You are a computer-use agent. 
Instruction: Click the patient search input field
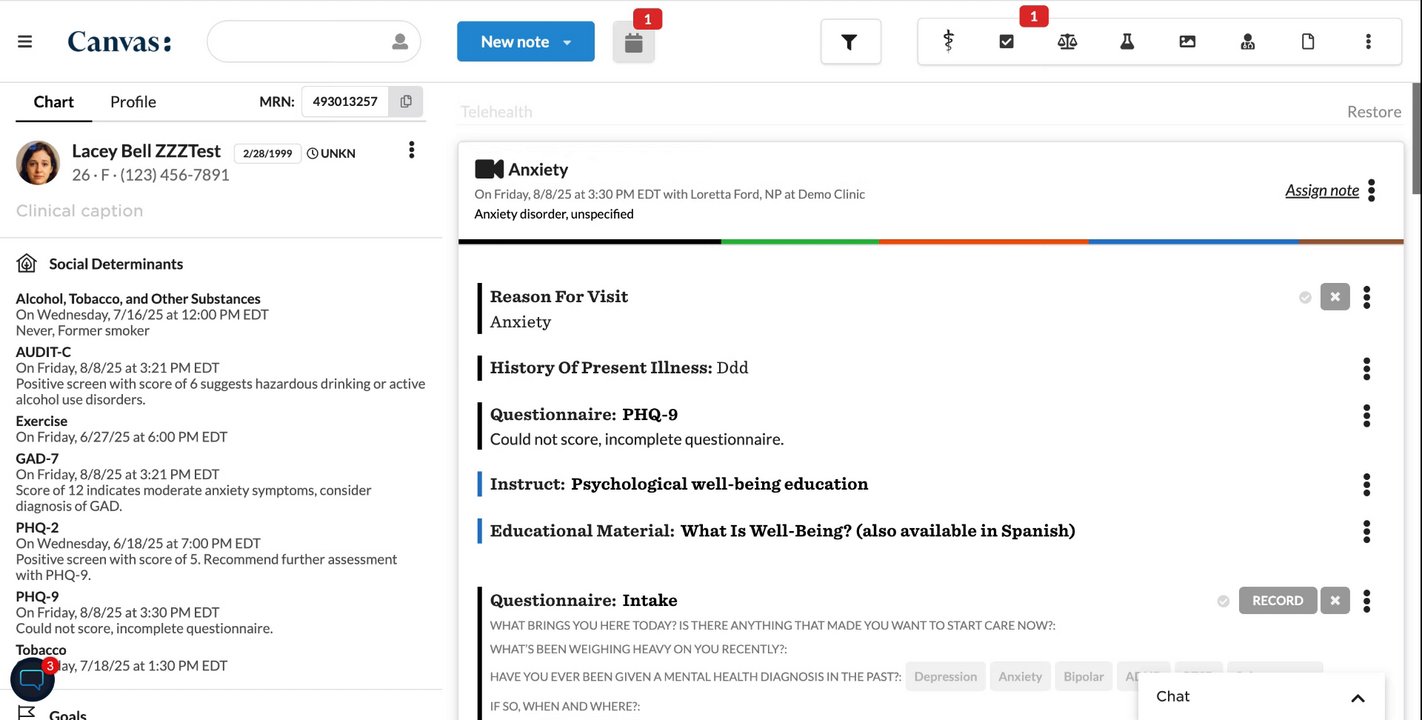pos(300,42)
